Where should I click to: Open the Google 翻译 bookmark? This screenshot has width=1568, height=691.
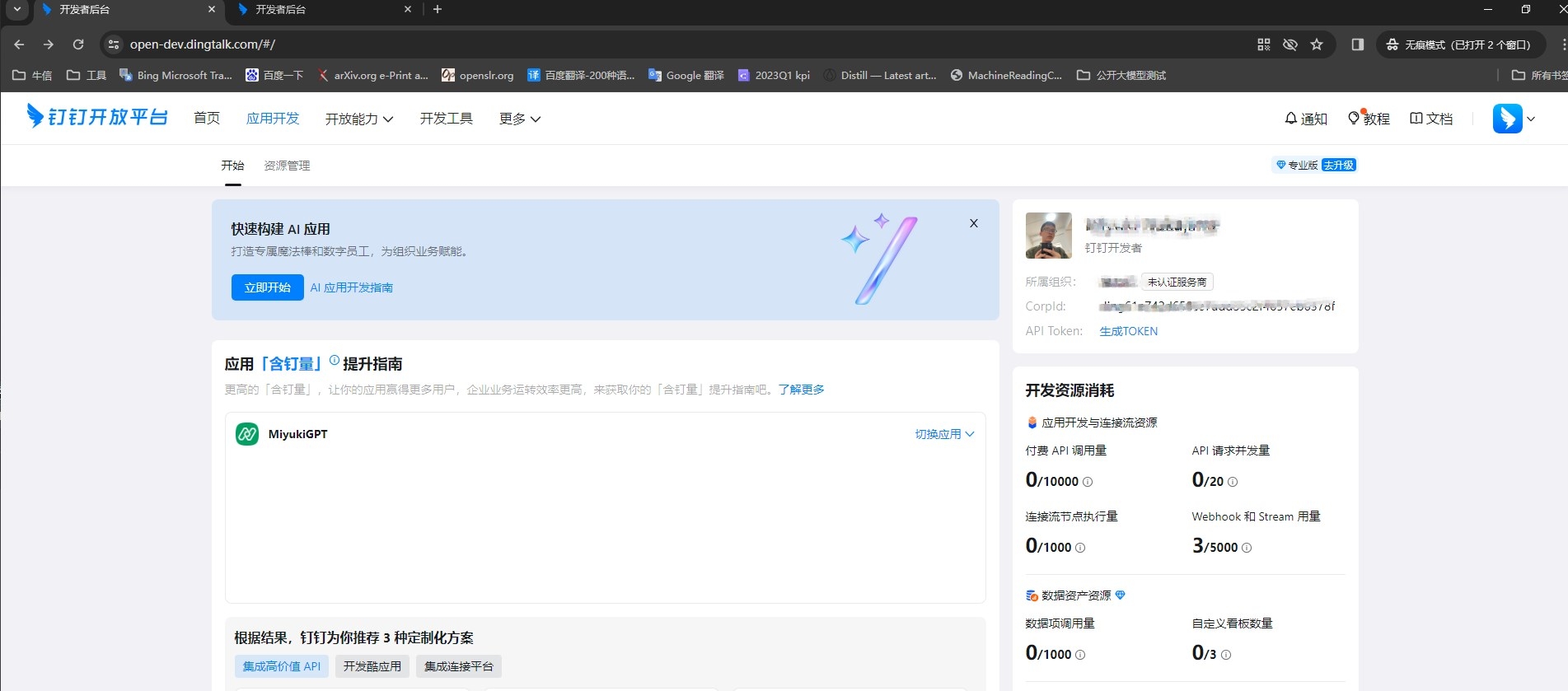686,75
